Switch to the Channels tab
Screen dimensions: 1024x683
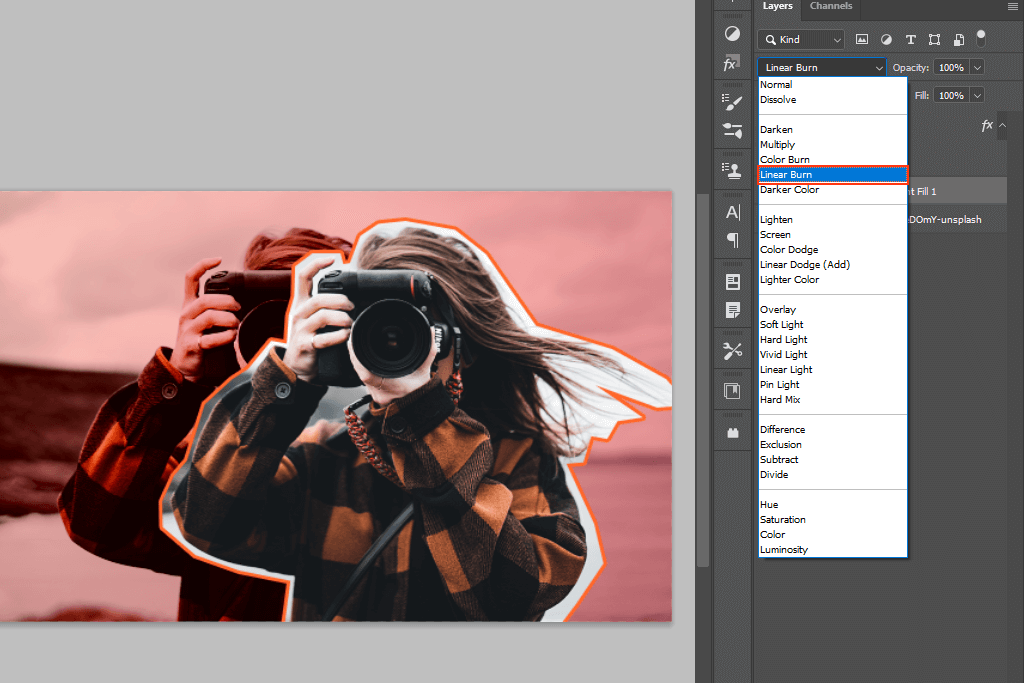(831, 6)
